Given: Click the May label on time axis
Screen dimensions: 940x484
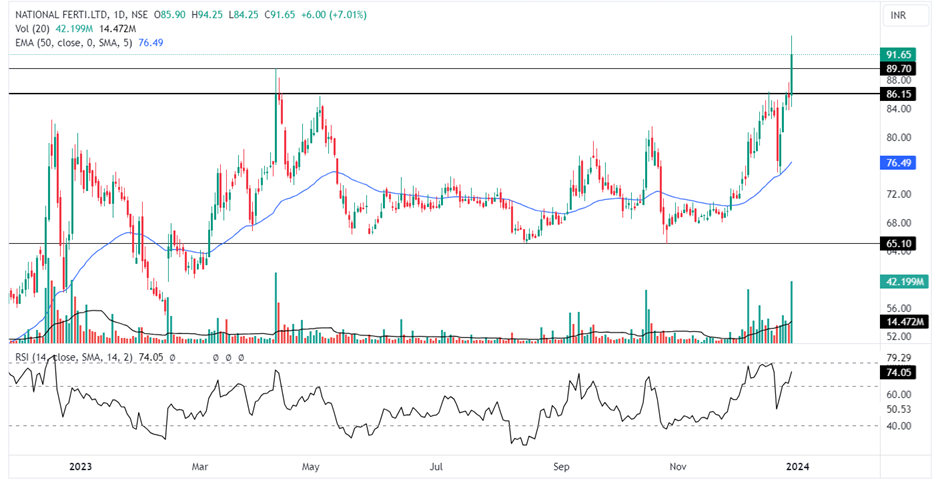Looking at the screenshot, I should 311,466.
